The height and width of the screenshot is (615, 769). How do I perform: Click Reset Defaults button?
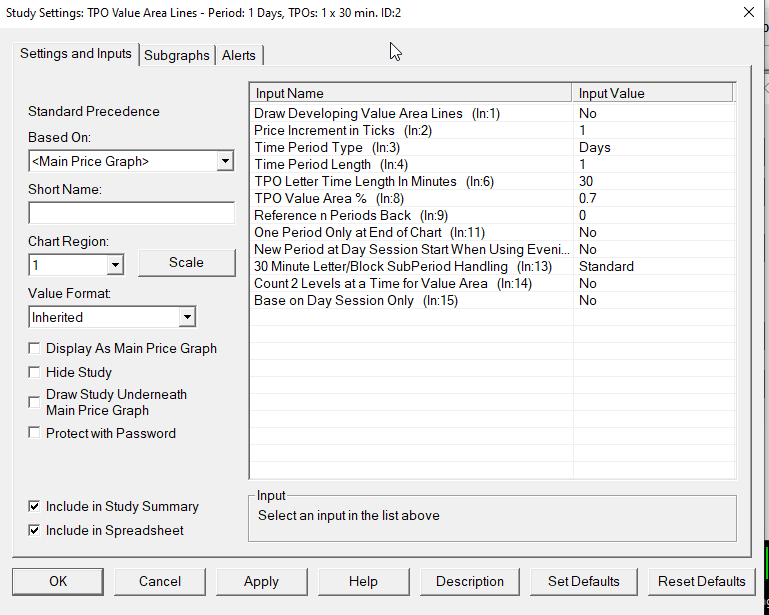pos(701,581)
